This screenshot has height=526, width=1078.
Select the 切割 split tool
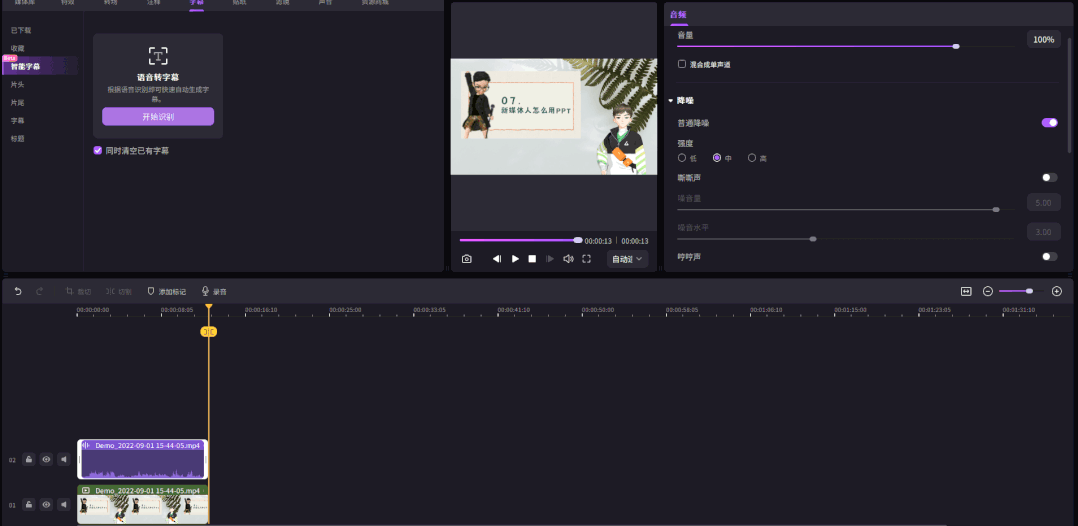coord(118,292)
